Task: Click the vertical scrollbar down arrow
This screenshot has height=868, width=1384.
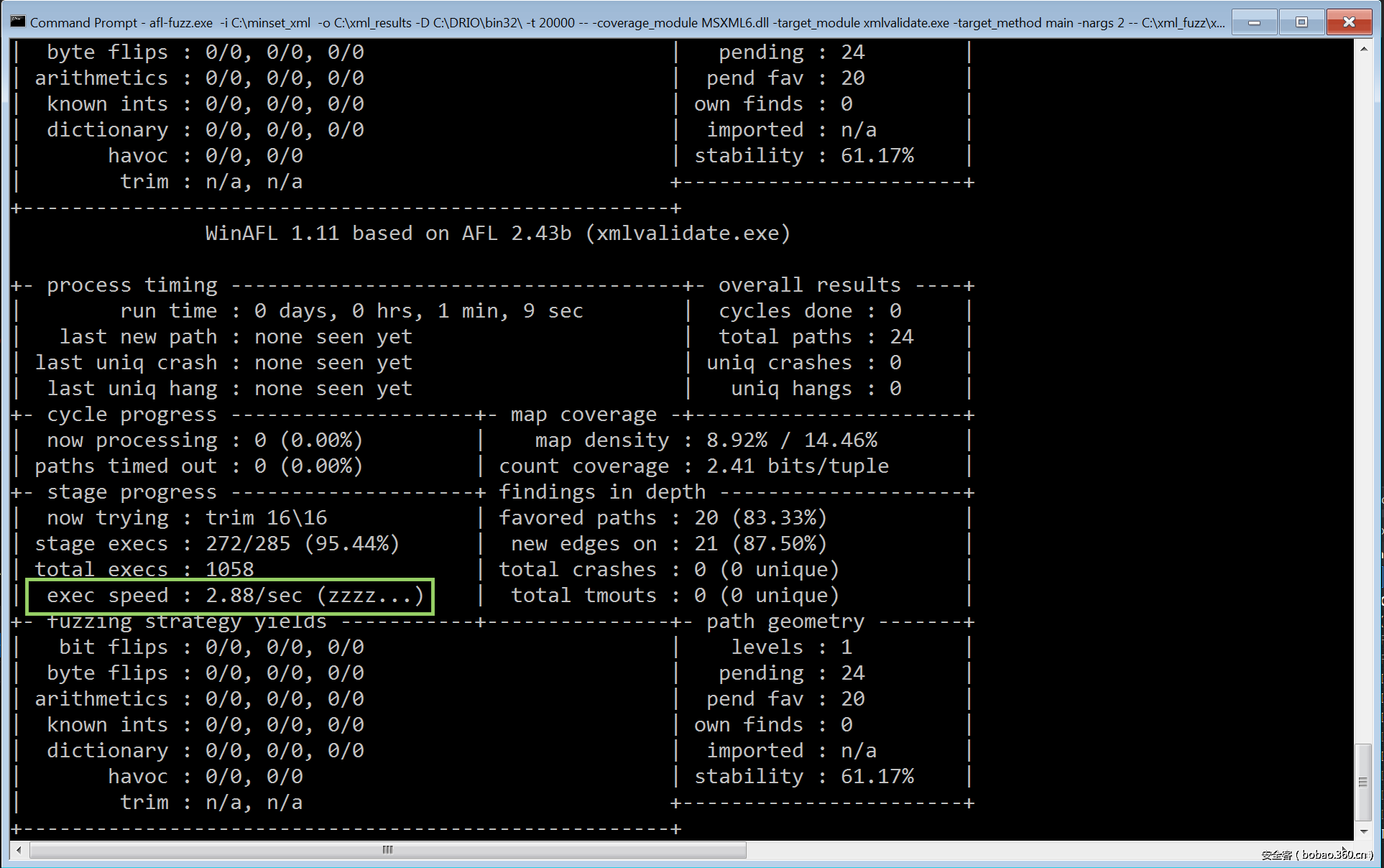Action: click(1363, 831)
